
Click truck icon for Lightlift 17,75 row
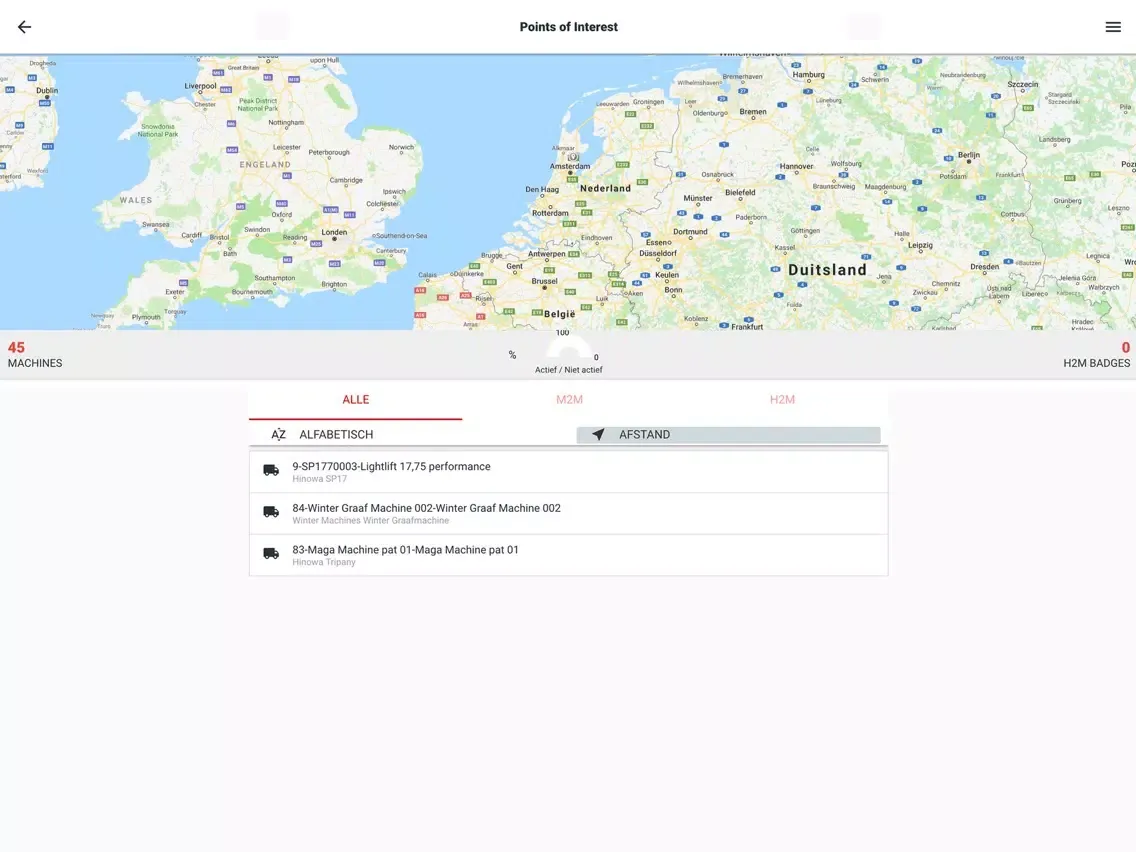(271, 470)
